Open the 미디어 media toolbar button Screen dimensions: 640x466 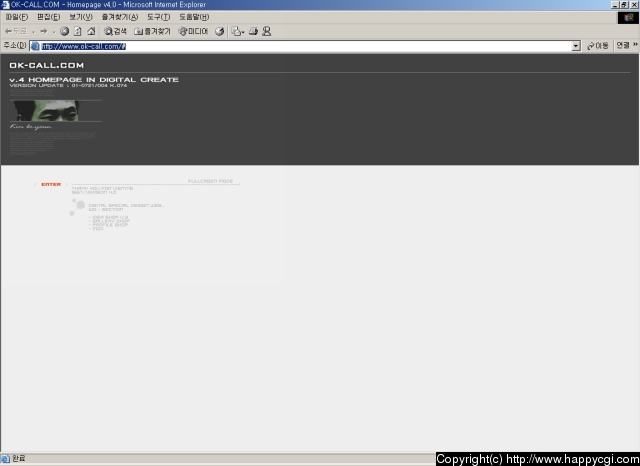[193, 31]
